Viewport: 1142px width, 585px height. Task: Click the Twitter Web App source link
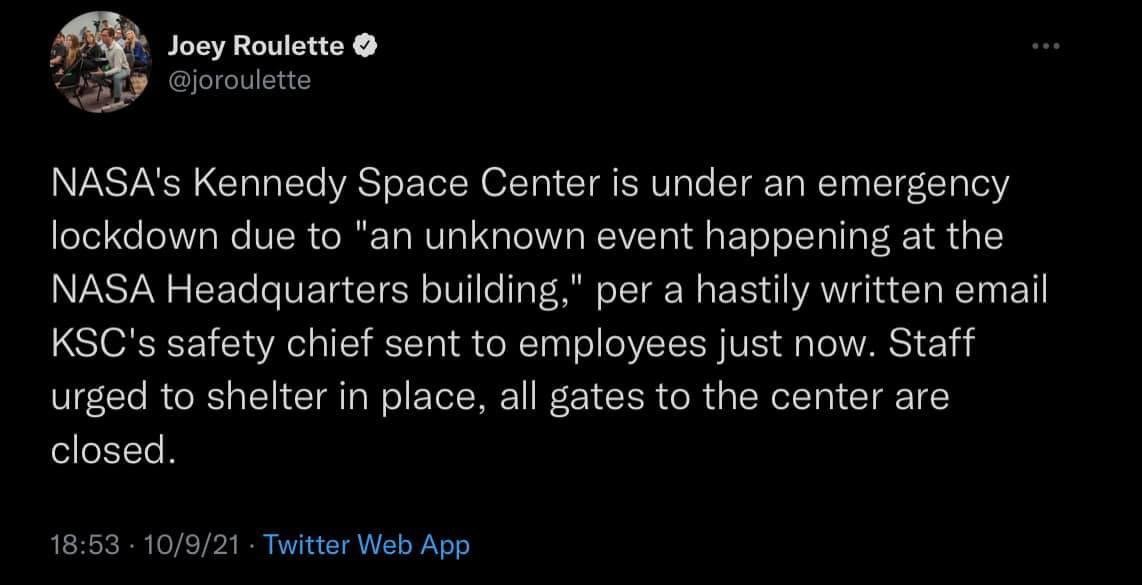[366, 545]
